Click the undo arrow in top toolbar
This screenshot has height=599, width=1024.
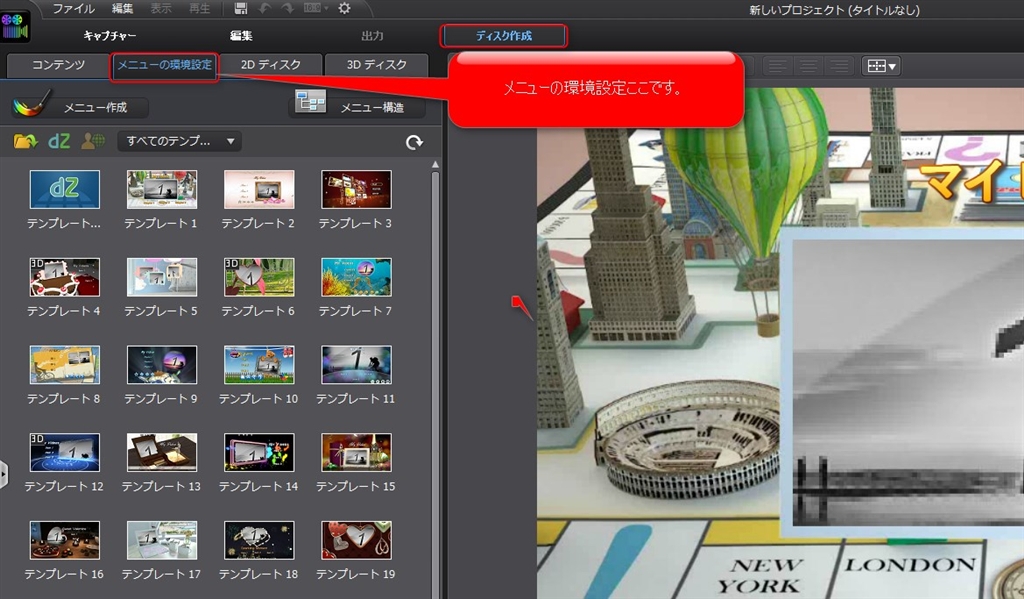(264, 8)
